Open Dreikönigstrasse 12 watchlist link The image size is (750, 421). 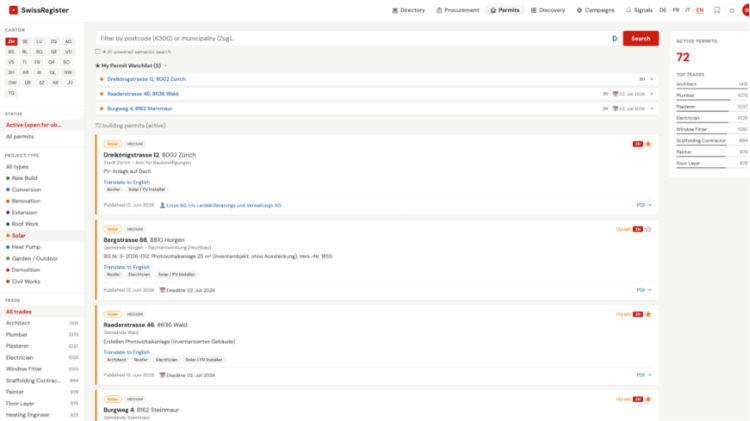[146, 79]
